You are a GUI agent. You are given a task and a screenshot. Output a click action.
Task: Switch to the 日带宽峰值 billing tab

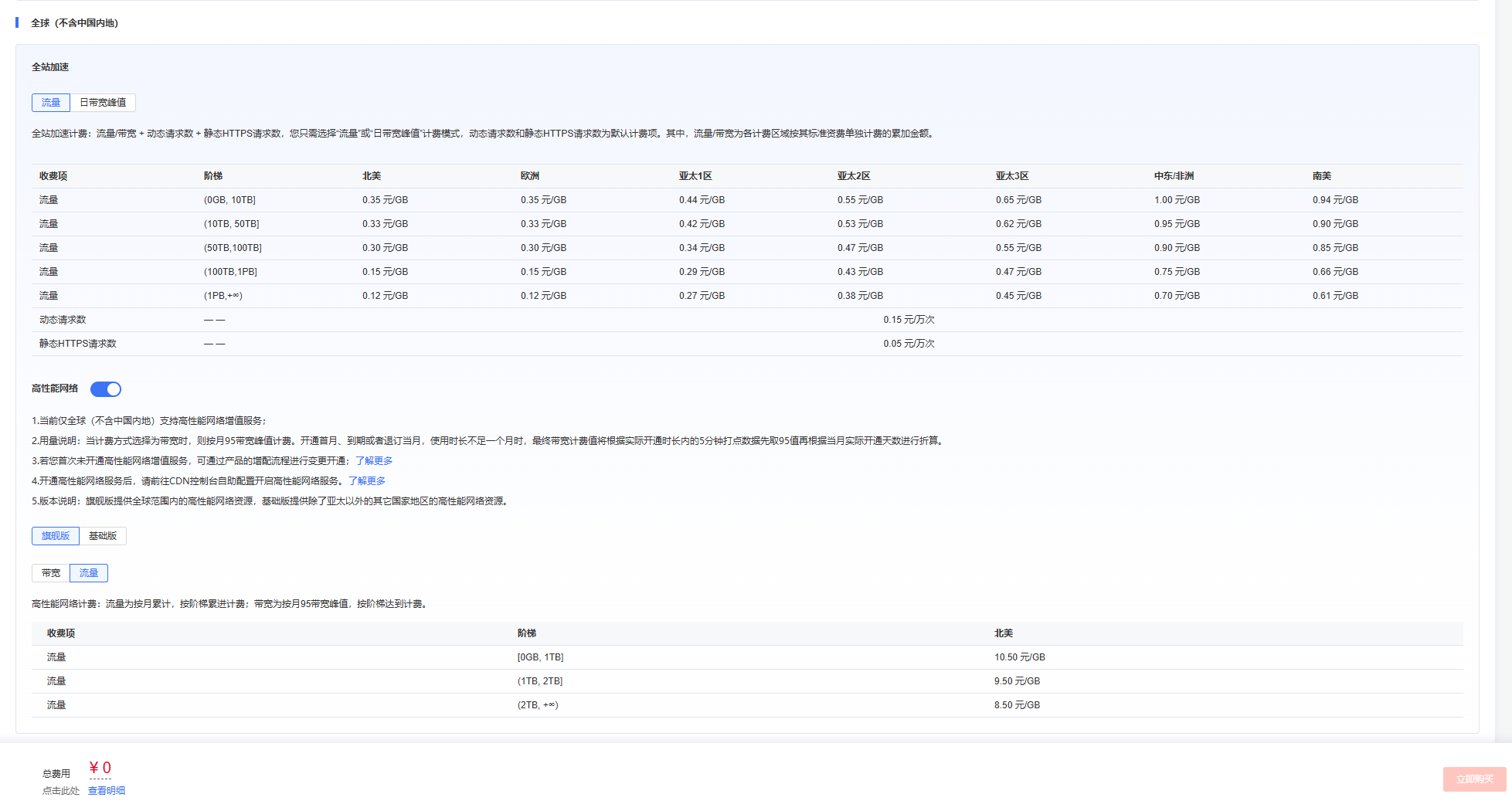pos(103,103)
